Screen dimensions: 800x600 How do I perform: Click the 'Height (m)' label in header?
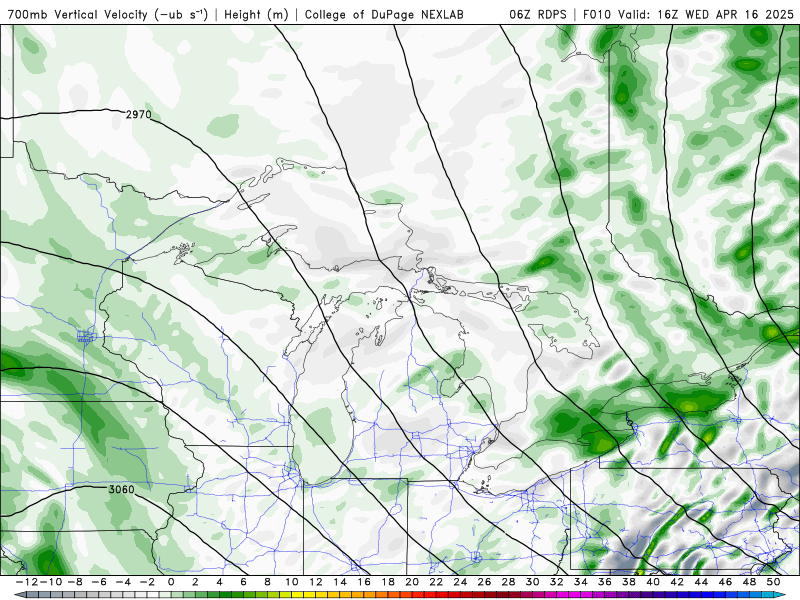pos(257,15)
